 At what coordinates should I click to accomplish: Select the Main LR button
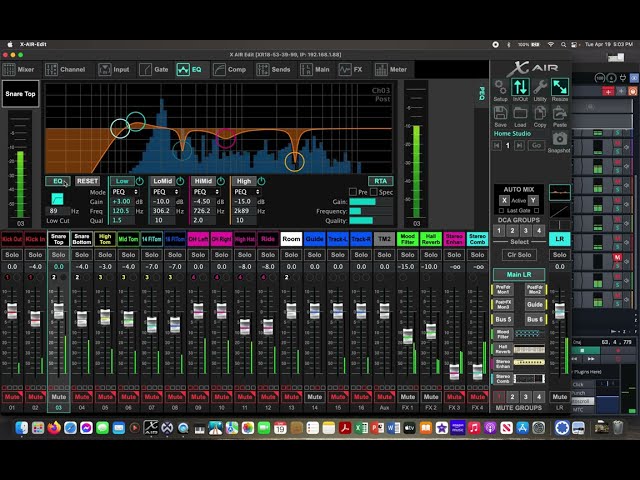click(x=519, y=275)
